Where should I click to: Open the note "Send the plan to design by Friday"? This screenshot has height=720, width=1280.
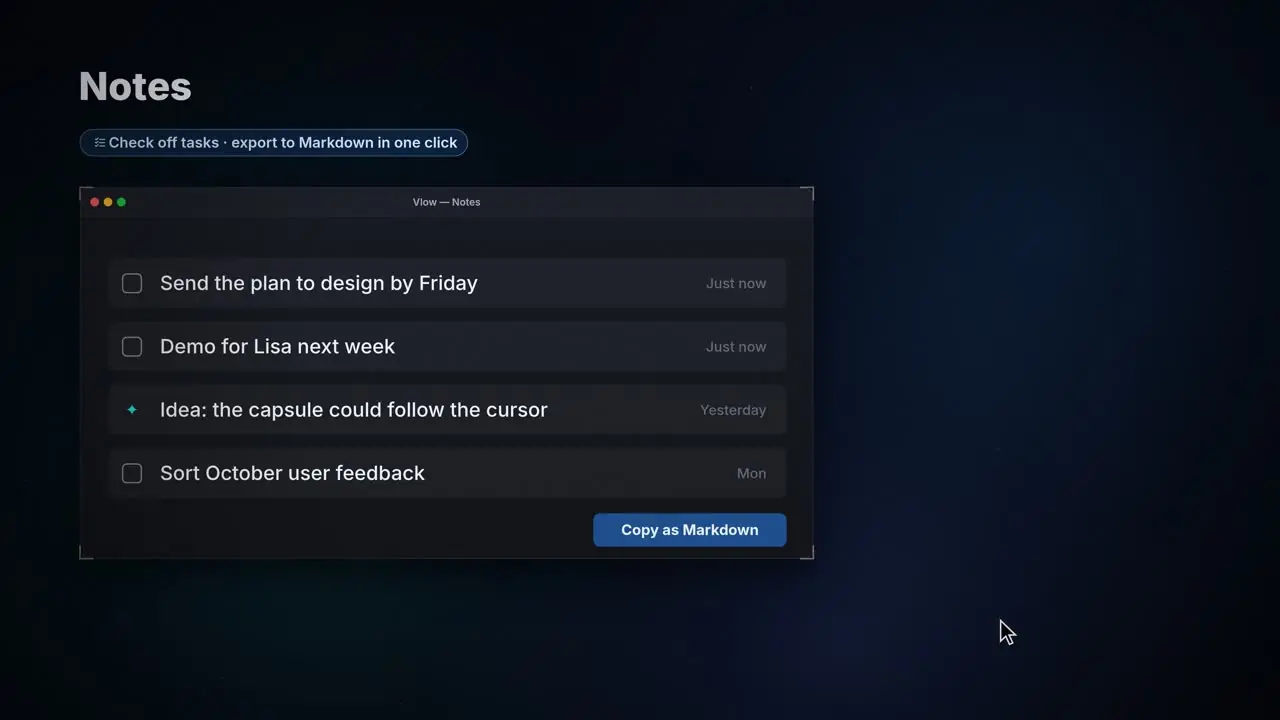(319, 283)
